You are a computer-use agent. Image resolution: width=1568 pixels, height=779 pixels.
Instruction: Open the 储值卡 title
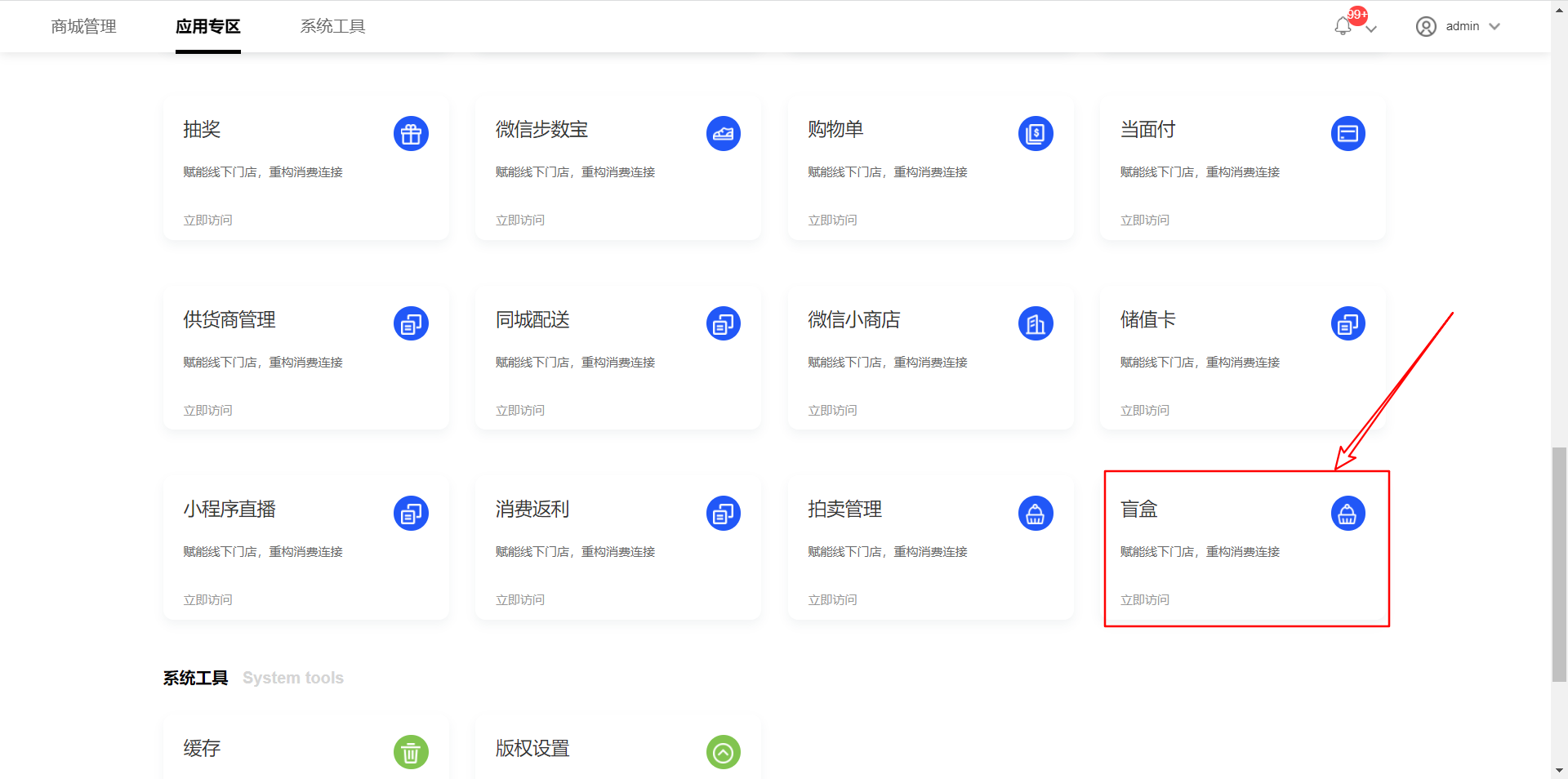1147,319
